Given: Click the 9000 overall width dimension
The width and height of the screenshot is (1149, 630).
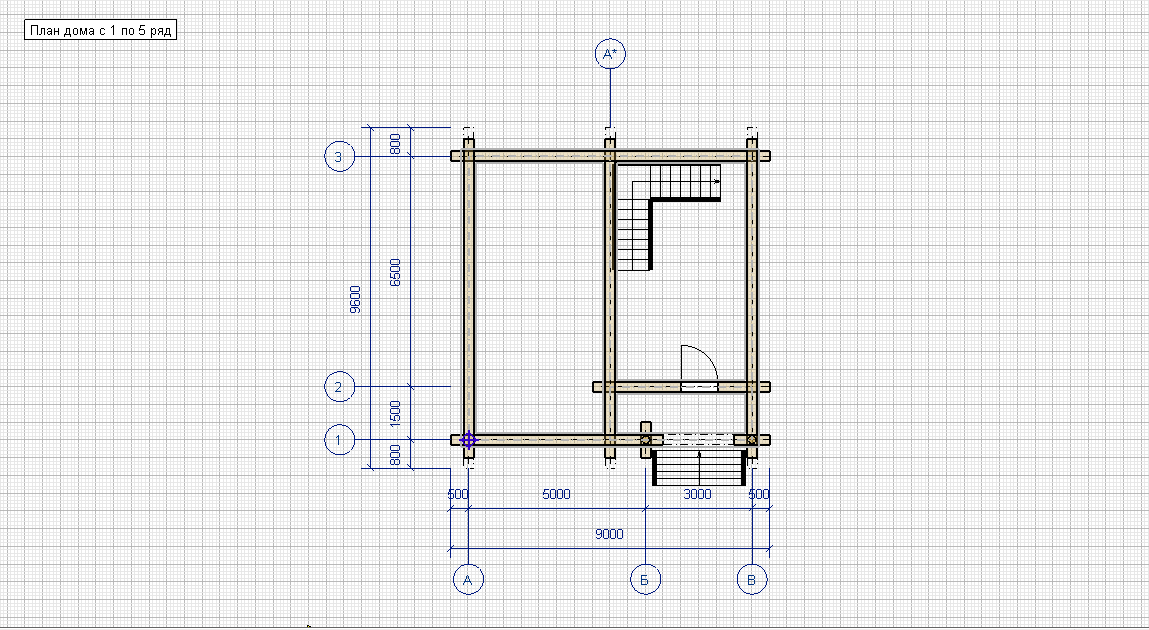Looking at the screenshot, I should tap(608, 534).
